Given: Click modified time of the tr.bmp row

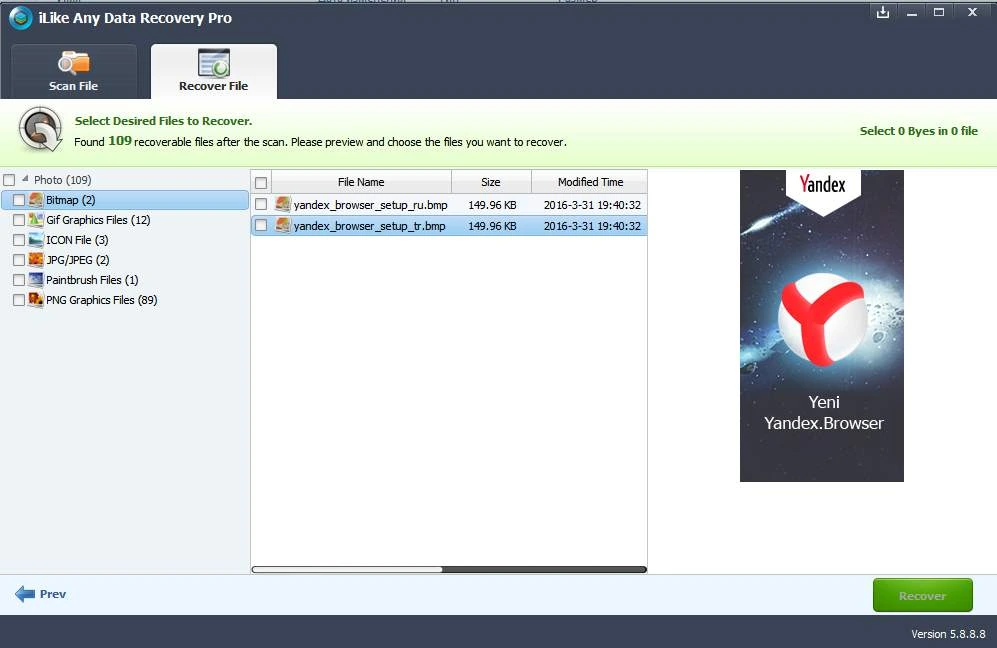Looking at the screenshot, I should point(592,226).
